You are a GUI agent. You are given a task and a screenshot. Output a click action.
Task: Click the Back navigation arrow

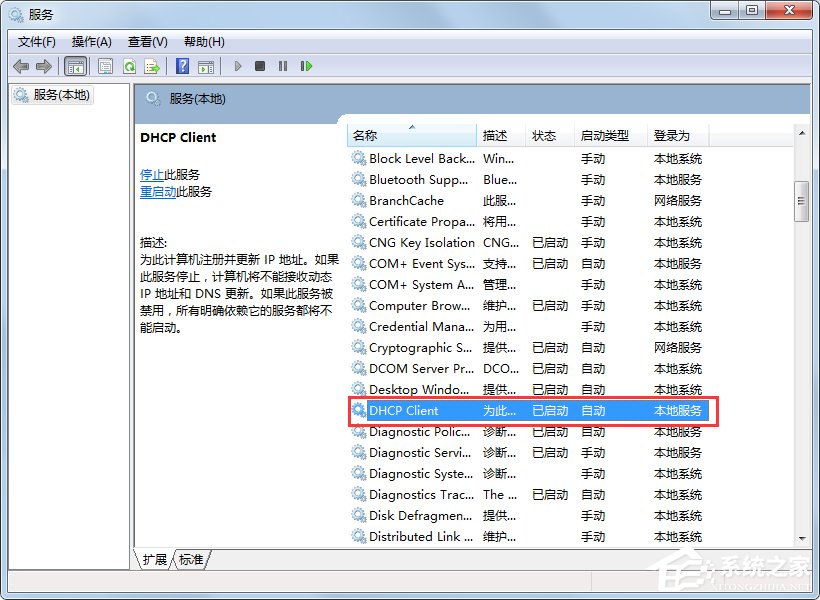click(x=21, y=66)
